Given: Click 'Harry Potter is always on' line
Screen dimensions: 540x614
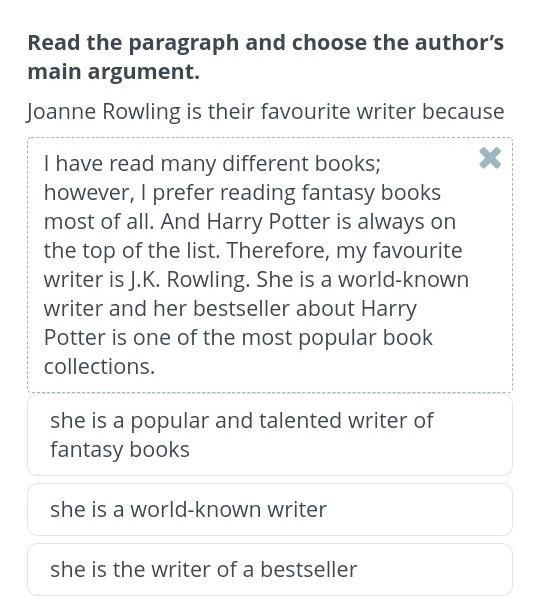Looking at the screenshot, I should (x=331, y=222).
